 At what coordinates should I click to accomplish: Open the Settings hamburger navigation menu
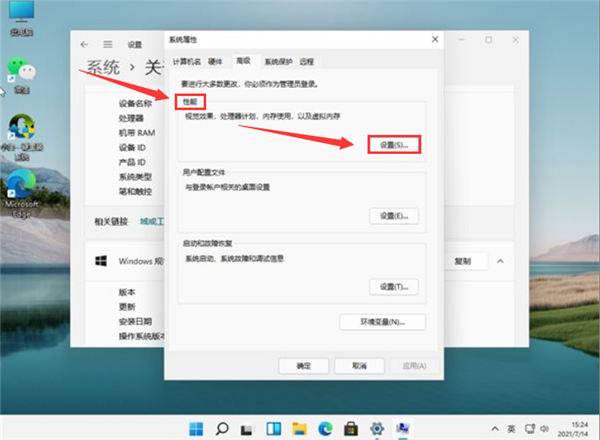tap(108, 44)
